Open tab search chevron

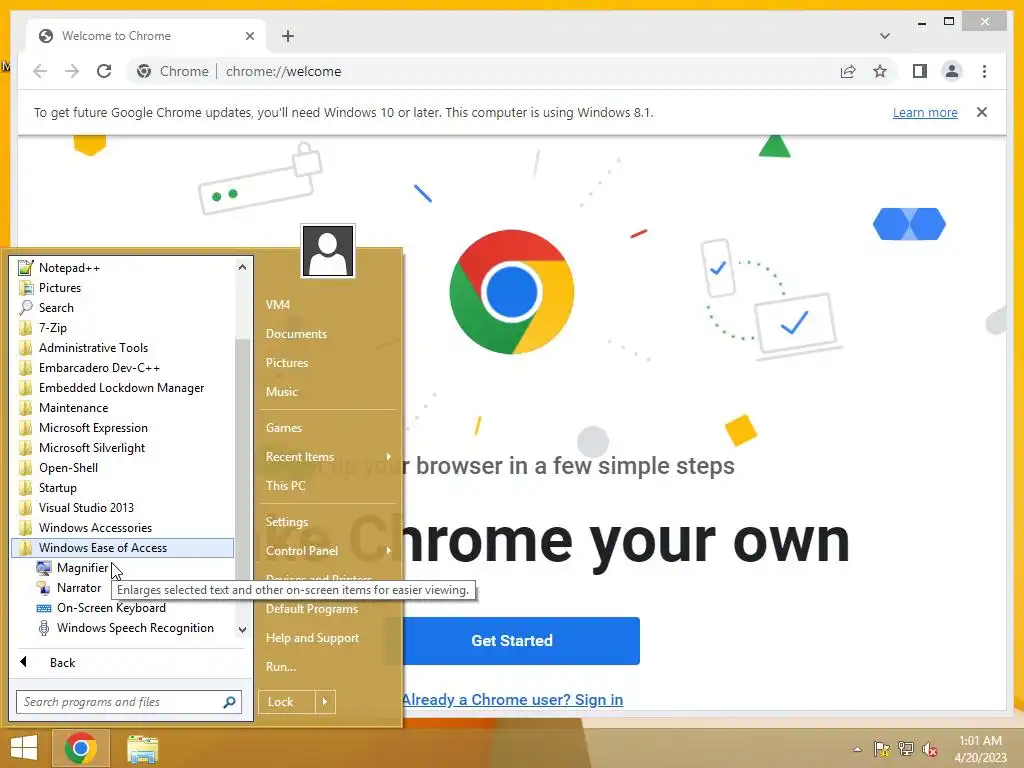point(884,36)
